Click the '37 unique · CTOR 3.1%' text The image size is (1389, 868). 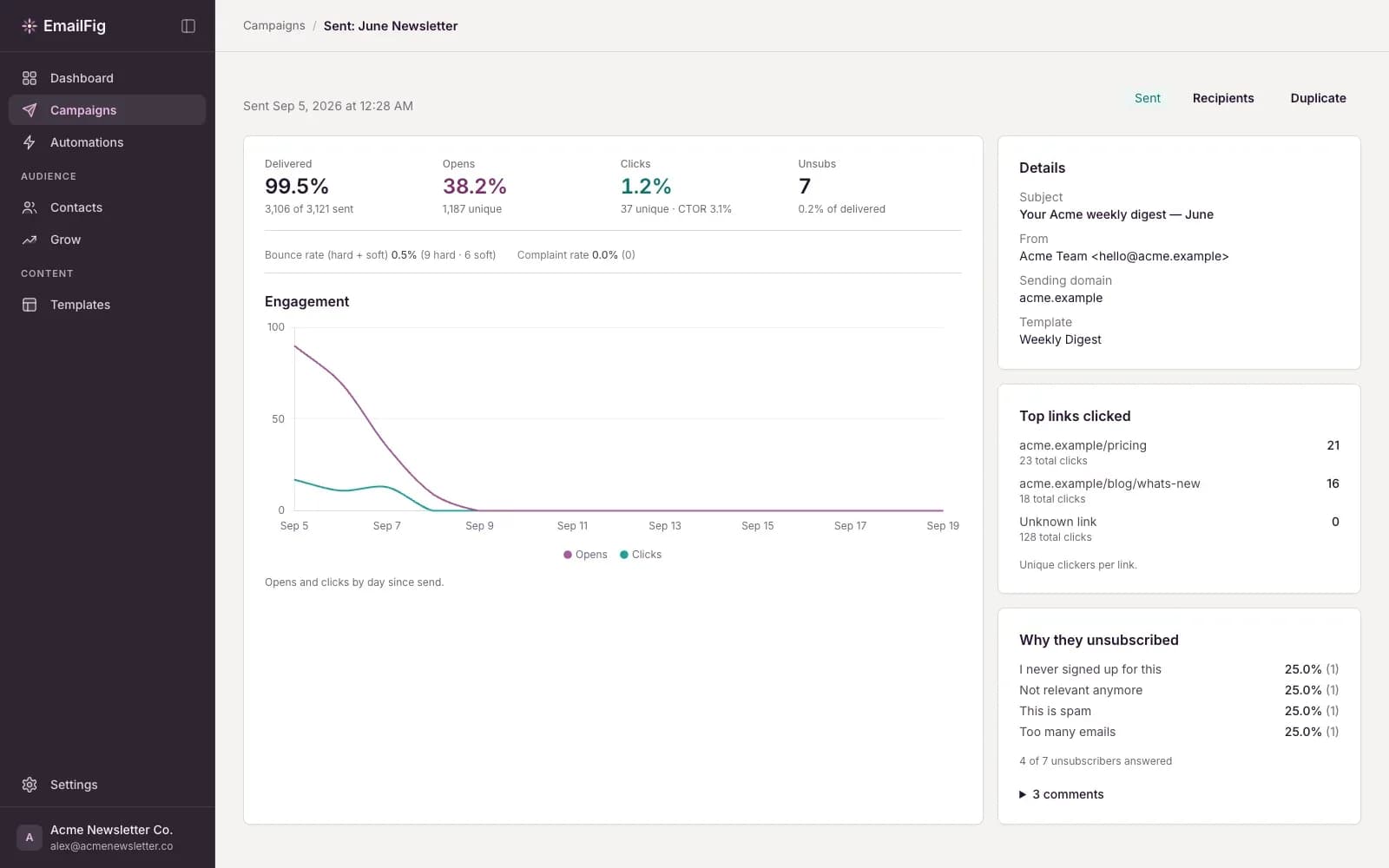tap(676, 209)
